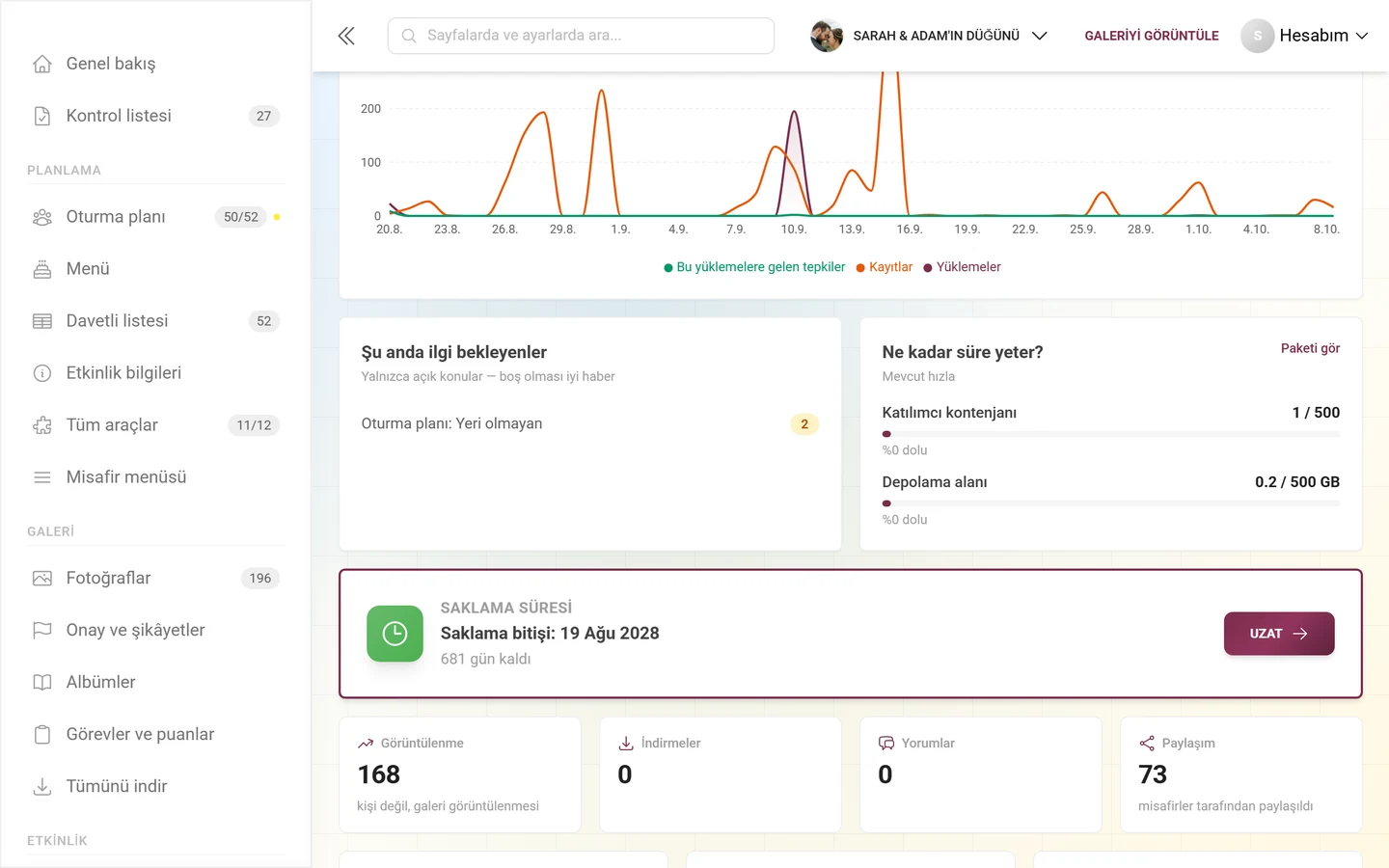Go to Genel bakış menu item
The height and width of the screenshot is (868, 1389).
(156, 64)
